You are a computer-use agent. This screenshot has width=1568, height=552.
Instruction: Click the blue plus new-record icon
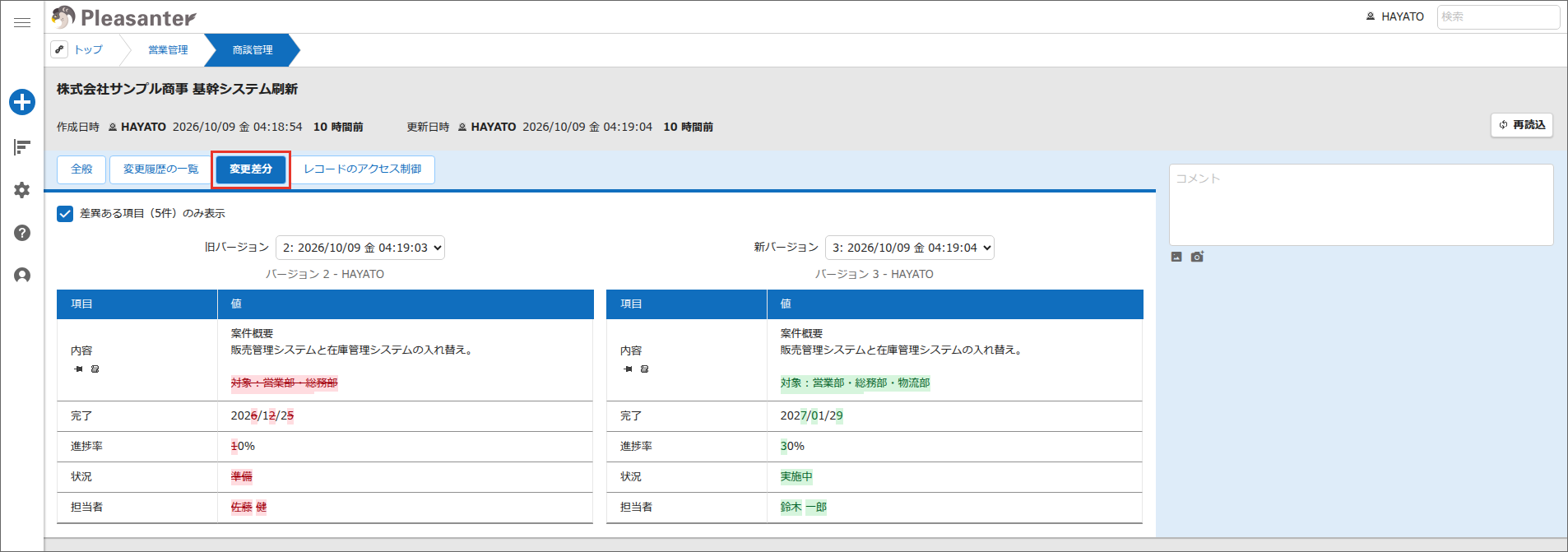[22, 102]
